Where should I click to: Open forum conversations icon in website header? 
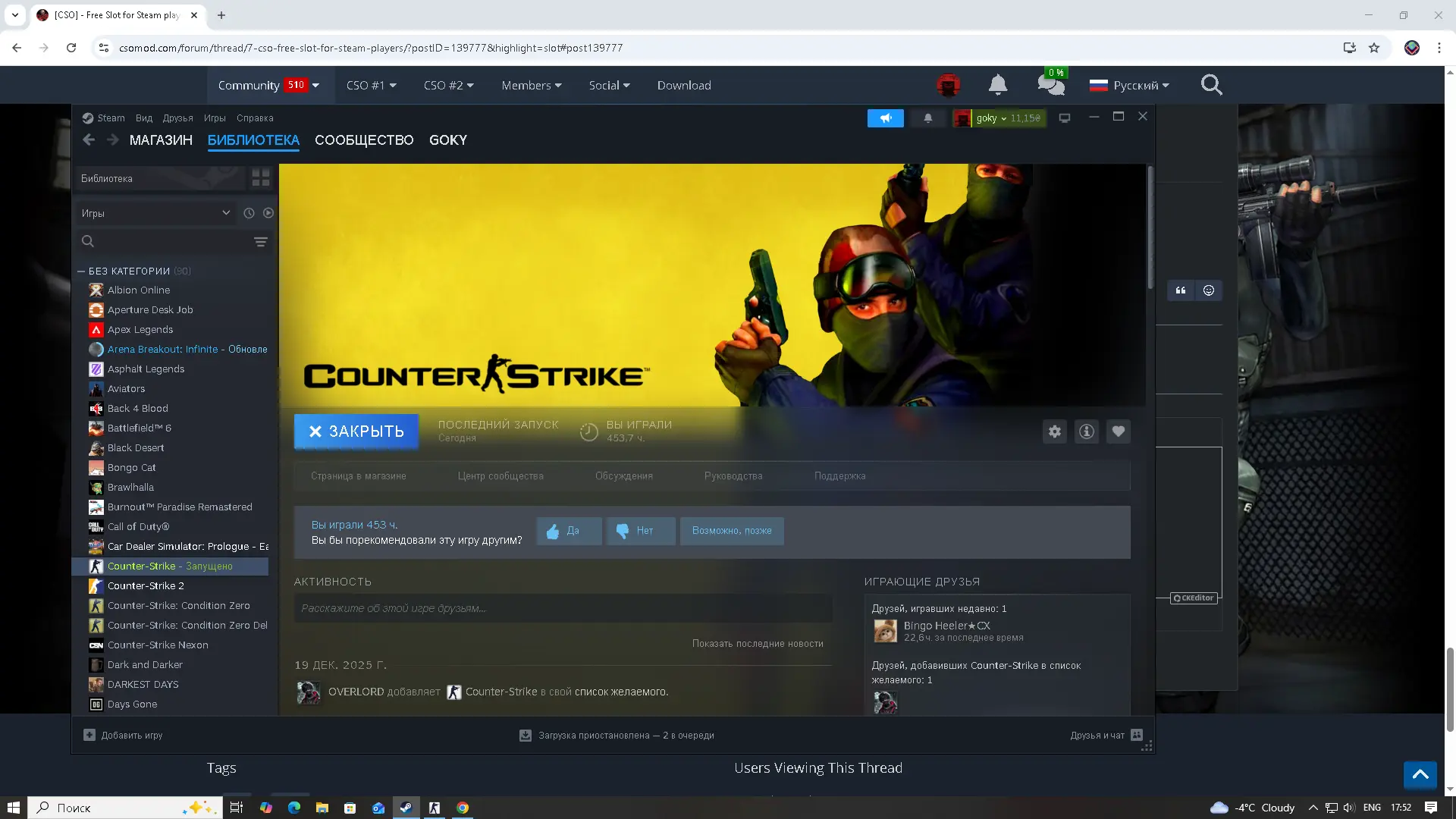[x=1051, y=85]
